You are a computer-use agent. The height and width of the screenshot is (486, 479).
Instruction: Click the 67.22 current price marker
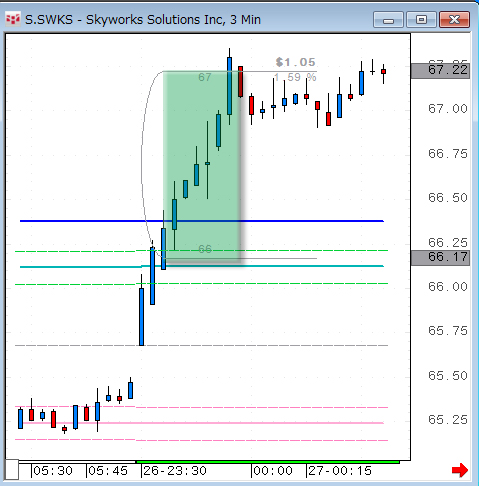pyautogui.click(x=440, y=70)
